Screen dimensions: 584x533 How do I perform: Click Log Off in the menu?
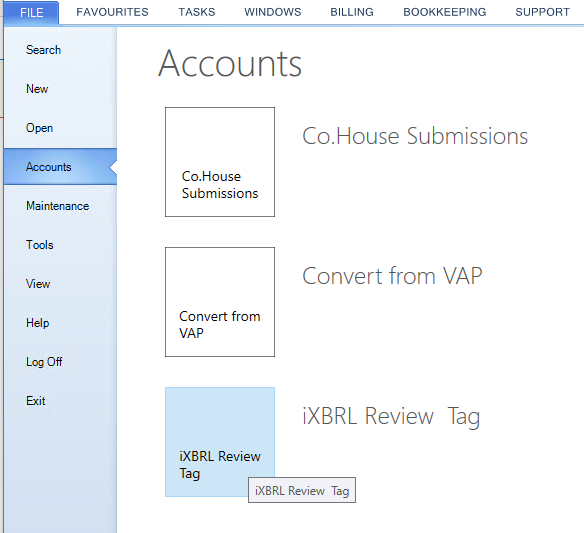[60, 362]
